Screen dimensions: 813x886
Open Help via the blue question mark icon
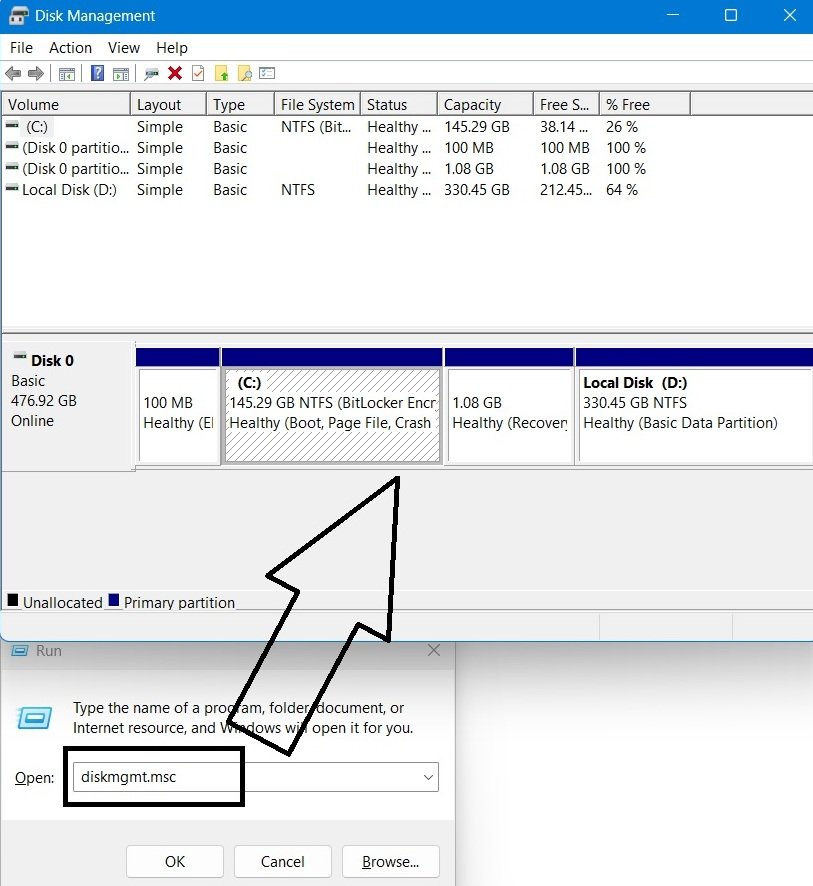coord(97,73)
